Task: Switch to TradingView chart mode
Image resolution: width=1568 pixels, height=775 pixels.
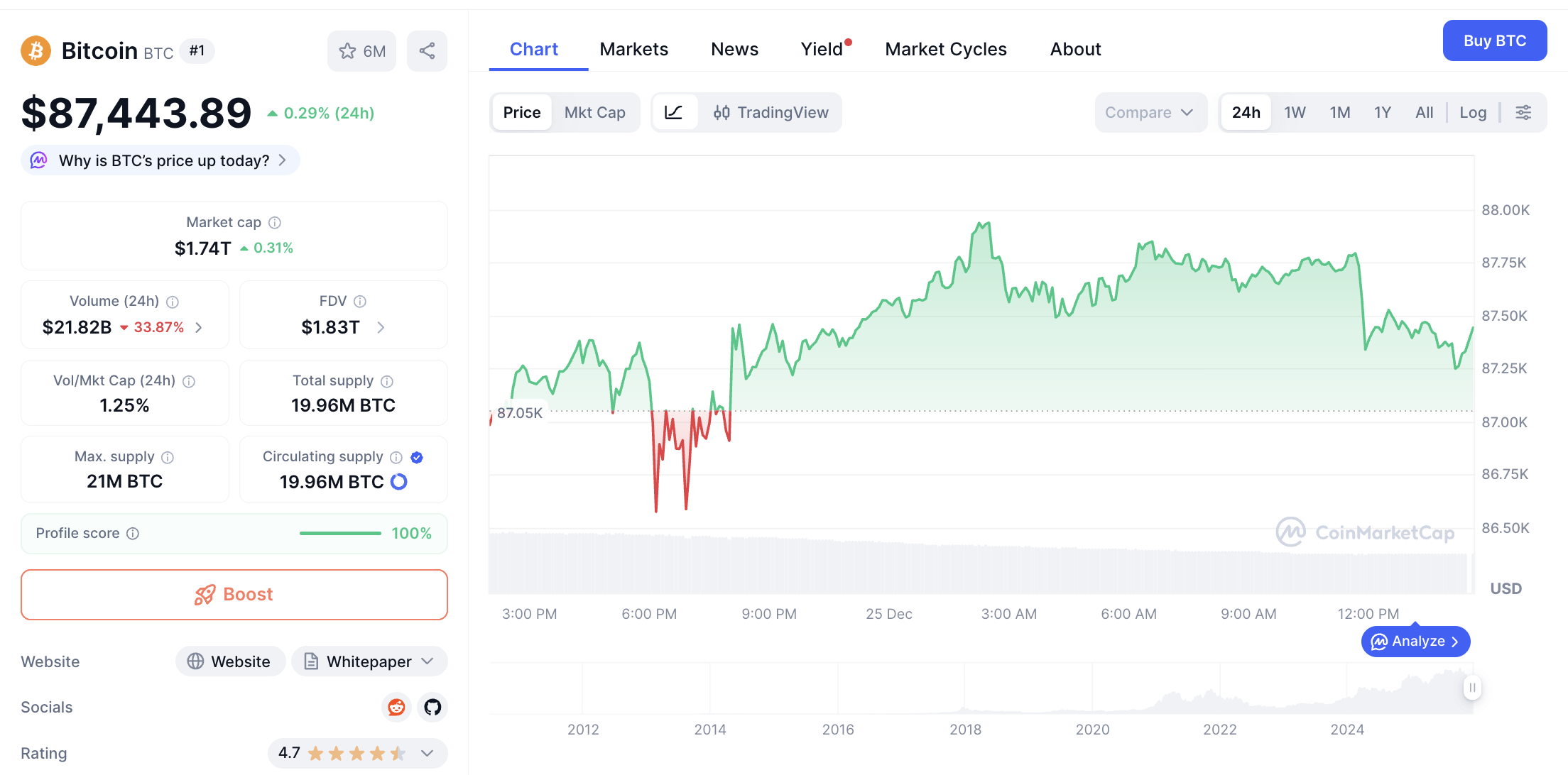Action: tap(771, 112)
